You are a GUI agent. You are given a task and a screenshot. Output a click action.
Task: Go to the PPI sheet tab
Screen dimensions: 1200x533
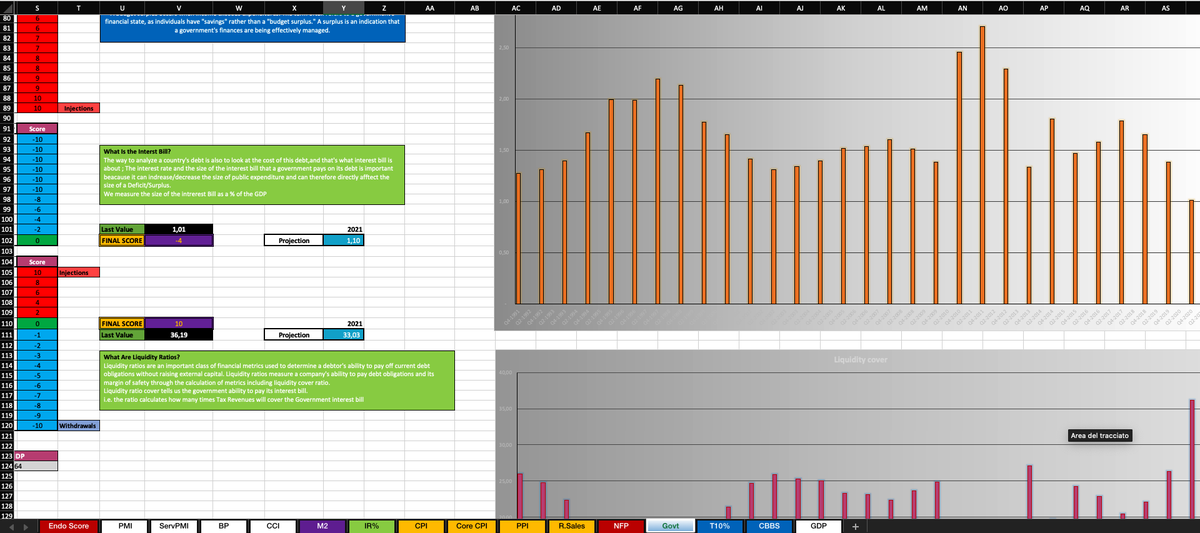[523, 526]
